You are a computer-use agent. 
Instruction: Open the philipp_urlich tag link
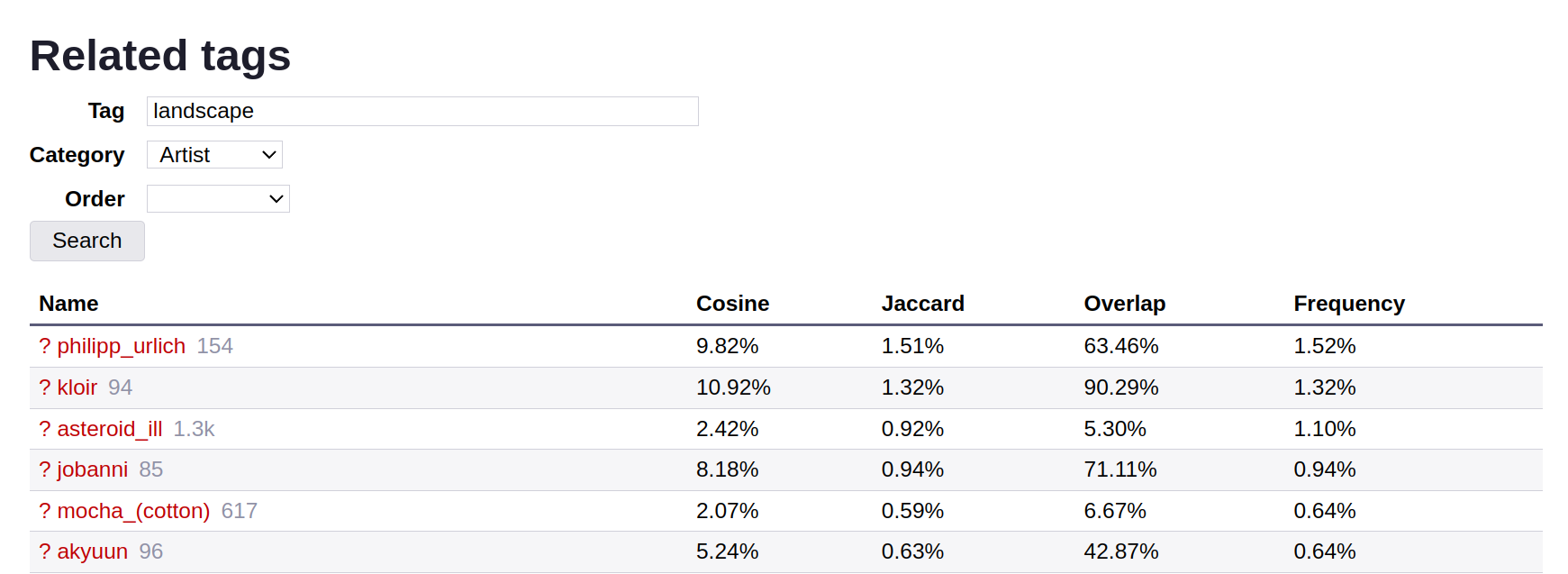(x=121, y=346)
